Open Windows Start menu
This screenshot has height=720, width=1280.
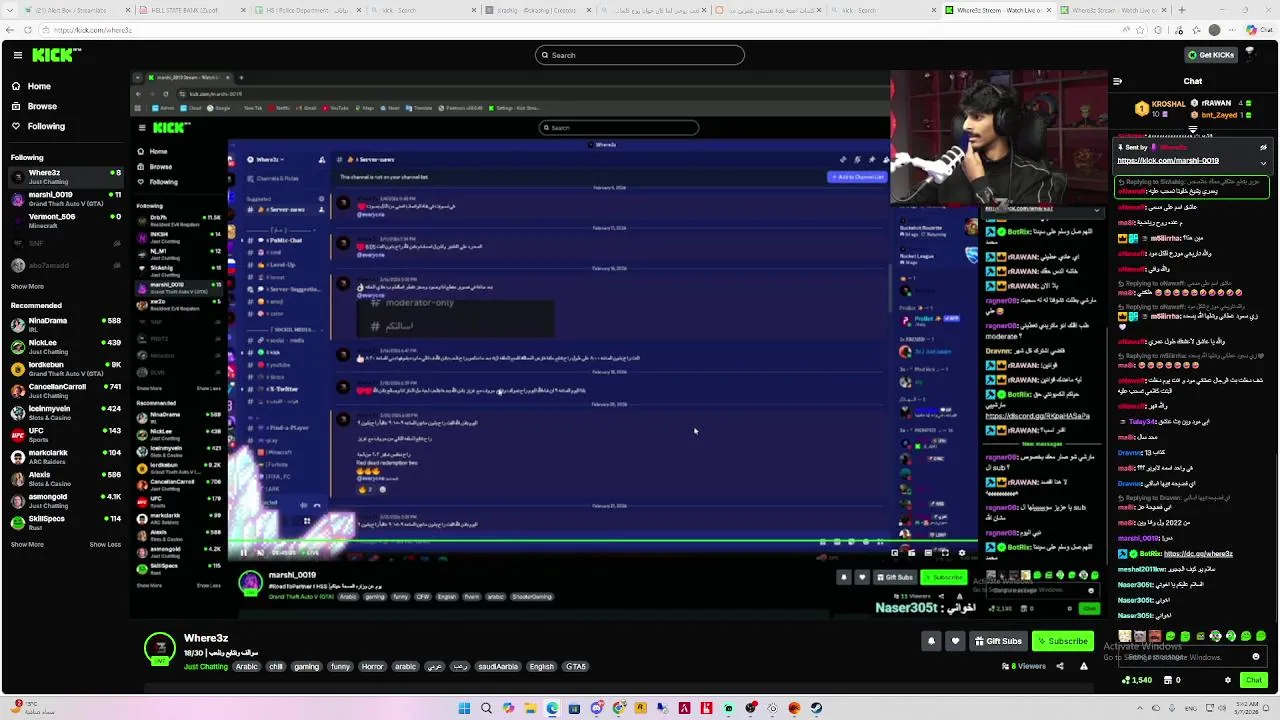464,708
